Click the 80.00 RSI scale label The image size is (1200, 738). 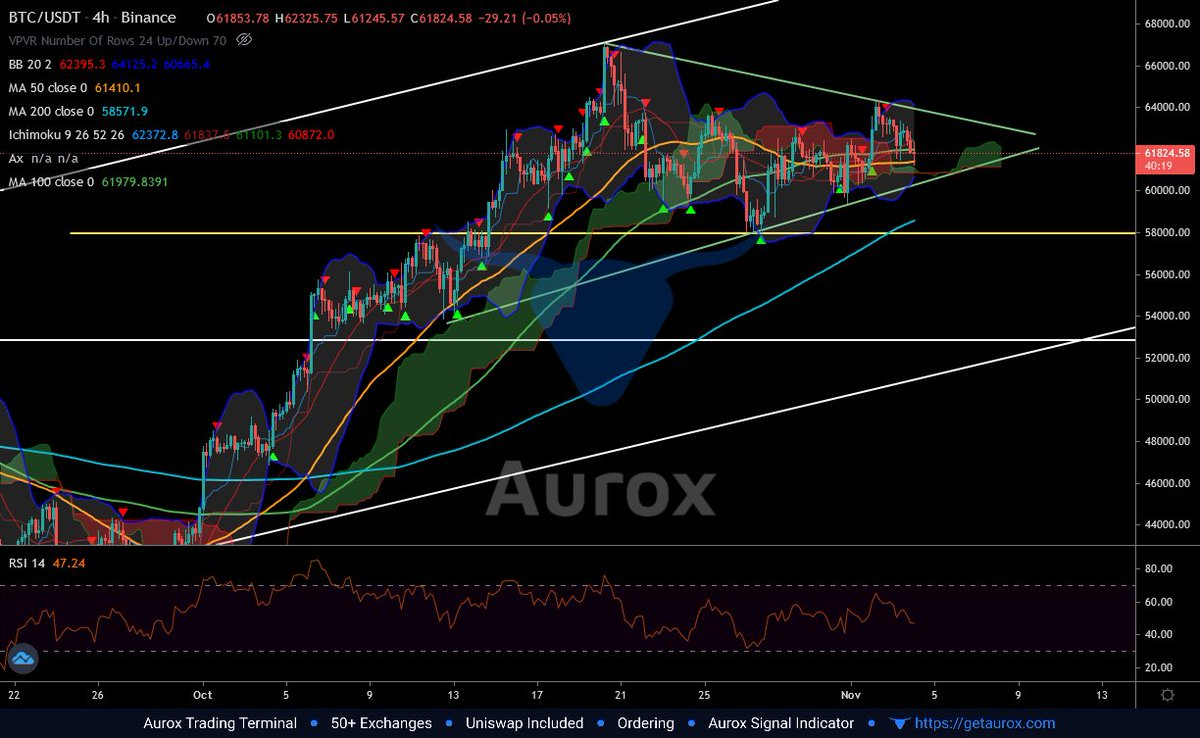coord(1157,569)
